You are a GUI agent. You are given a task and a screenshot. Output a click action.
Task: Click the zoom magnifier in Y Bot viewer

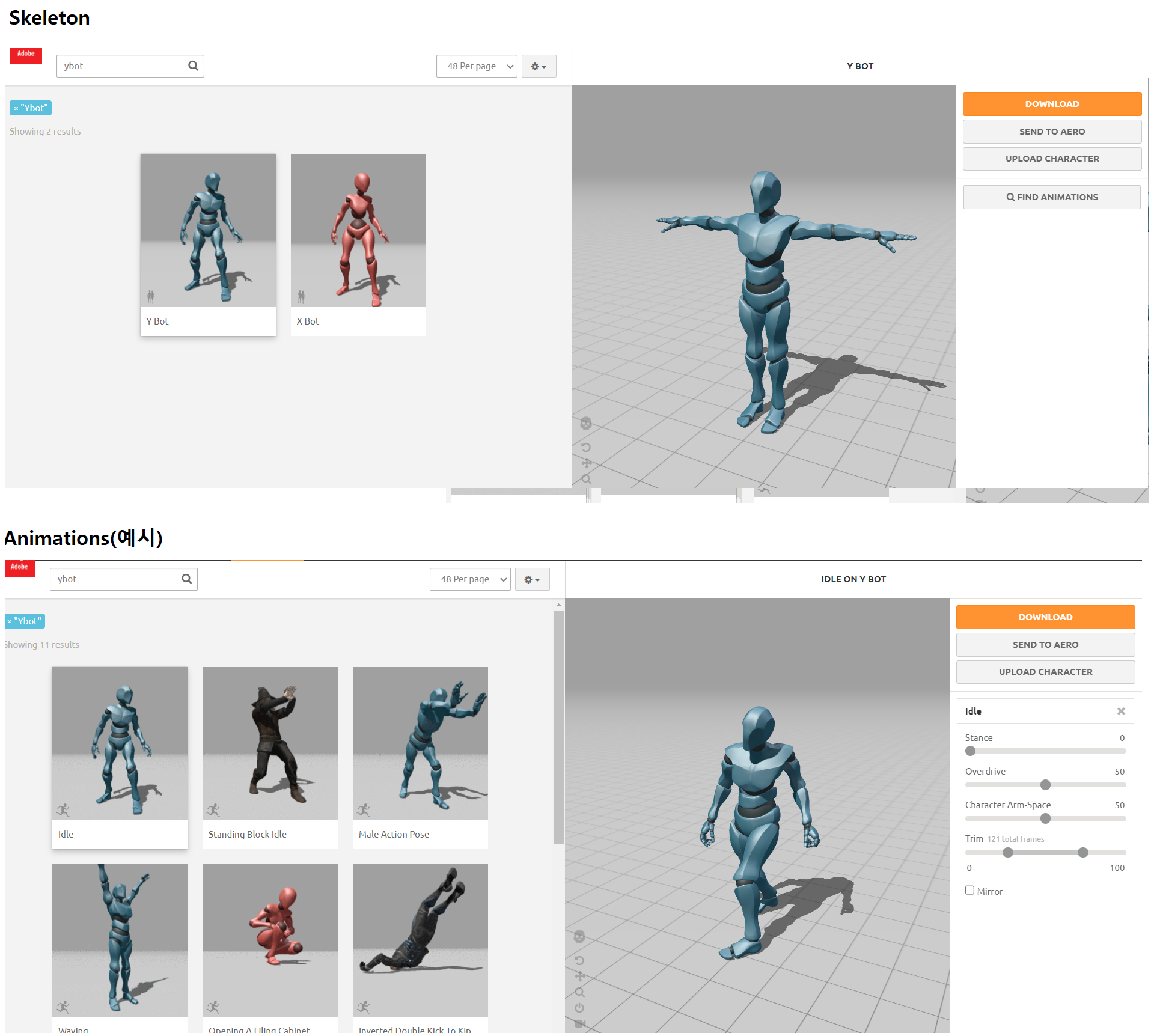click(x=587, y=479)
